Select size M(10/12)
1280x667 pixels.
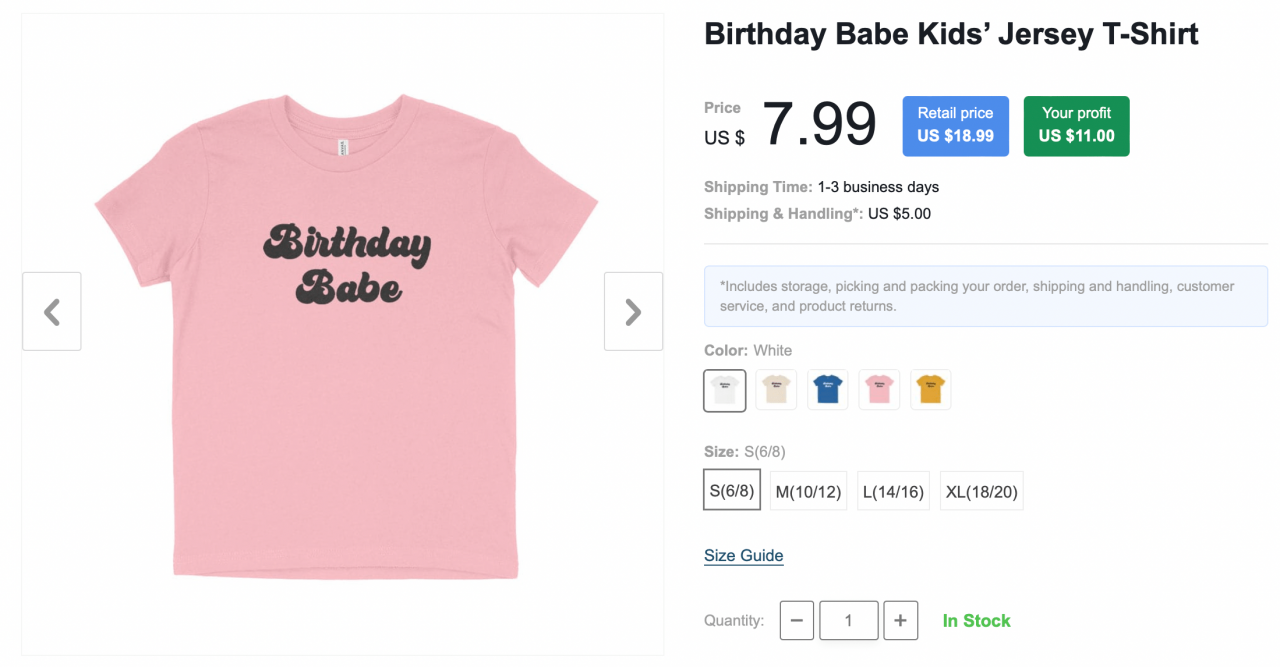[808, 490]
